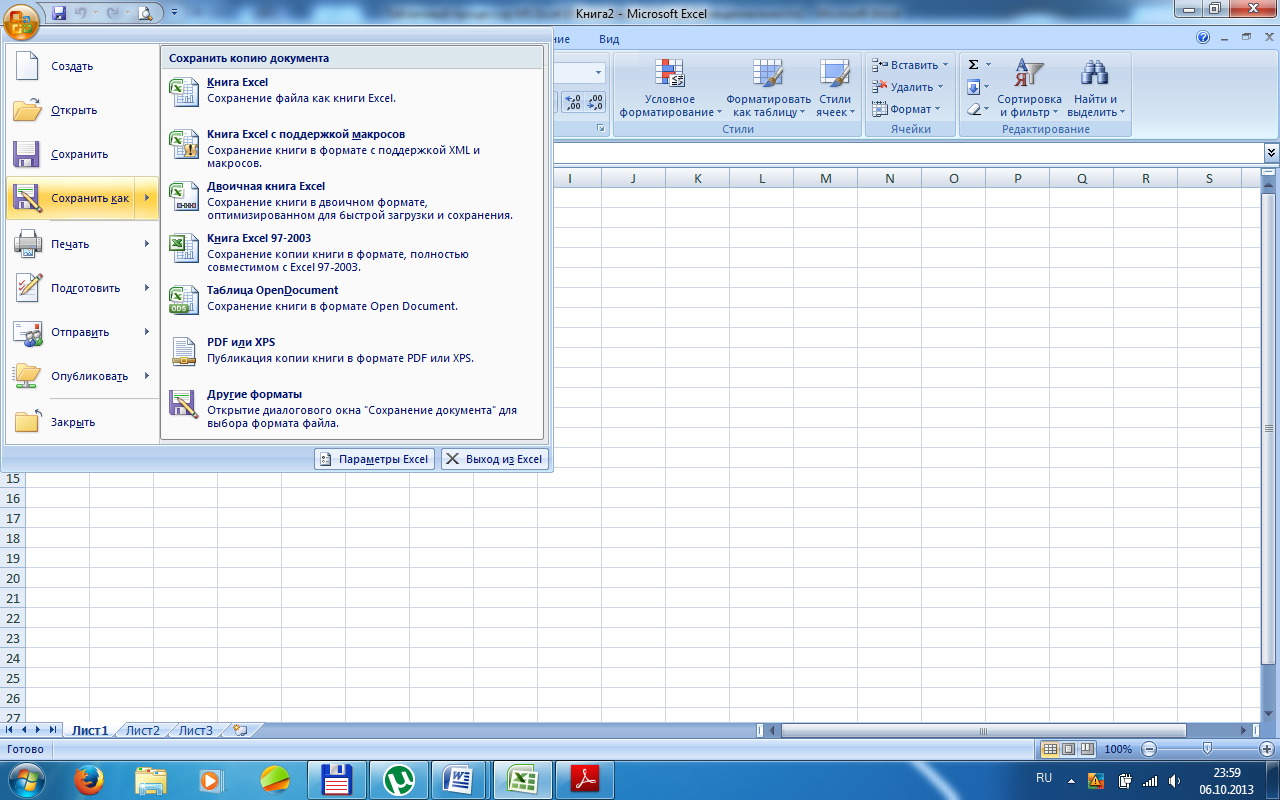The width and height of the screenshot is (1280, 800).
Task: Click the Параметры Excel button
Action: tap(374, 459)
